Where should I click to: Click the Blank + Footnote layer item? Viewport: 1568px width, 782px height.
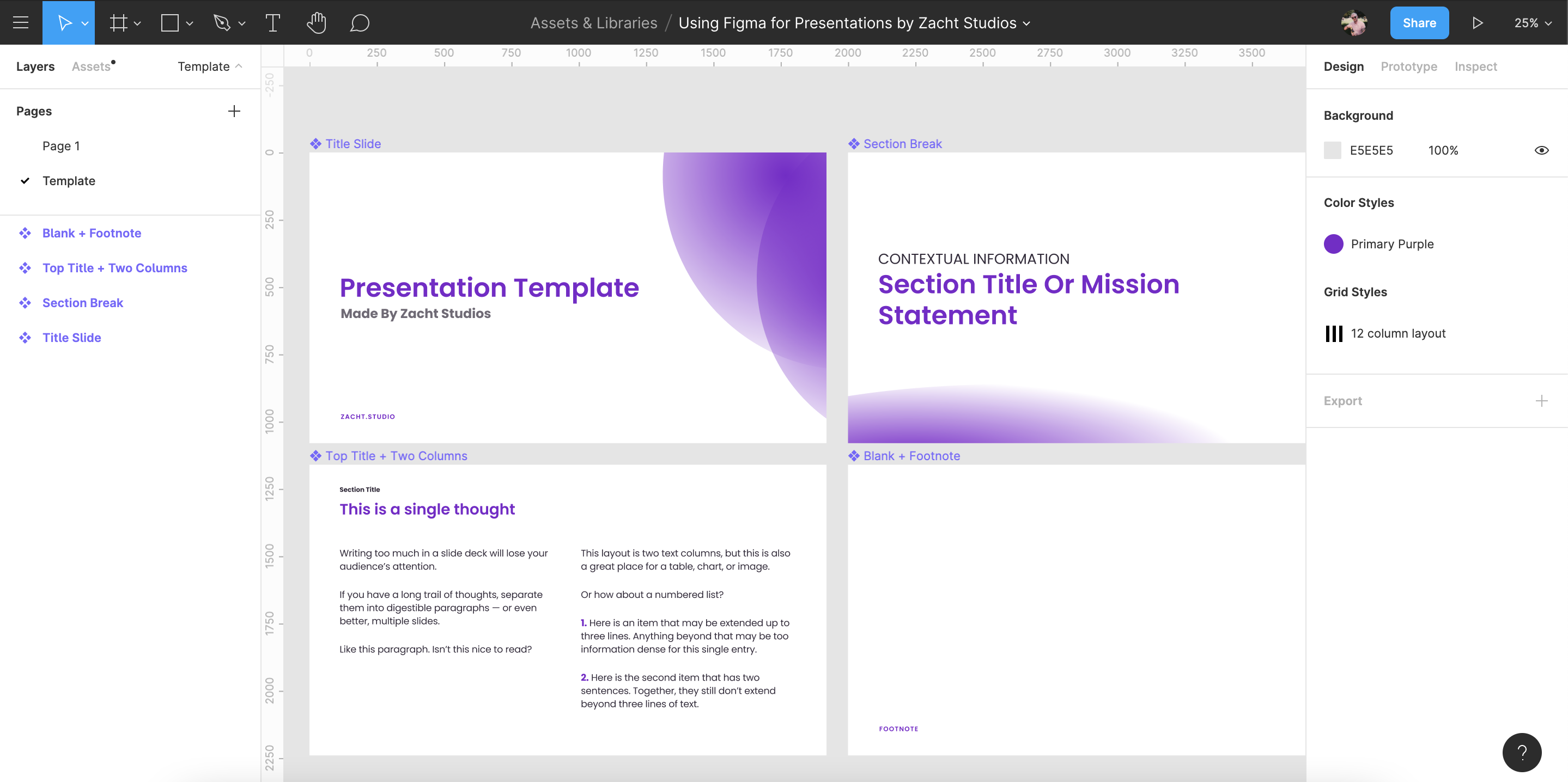pos(91,232)
